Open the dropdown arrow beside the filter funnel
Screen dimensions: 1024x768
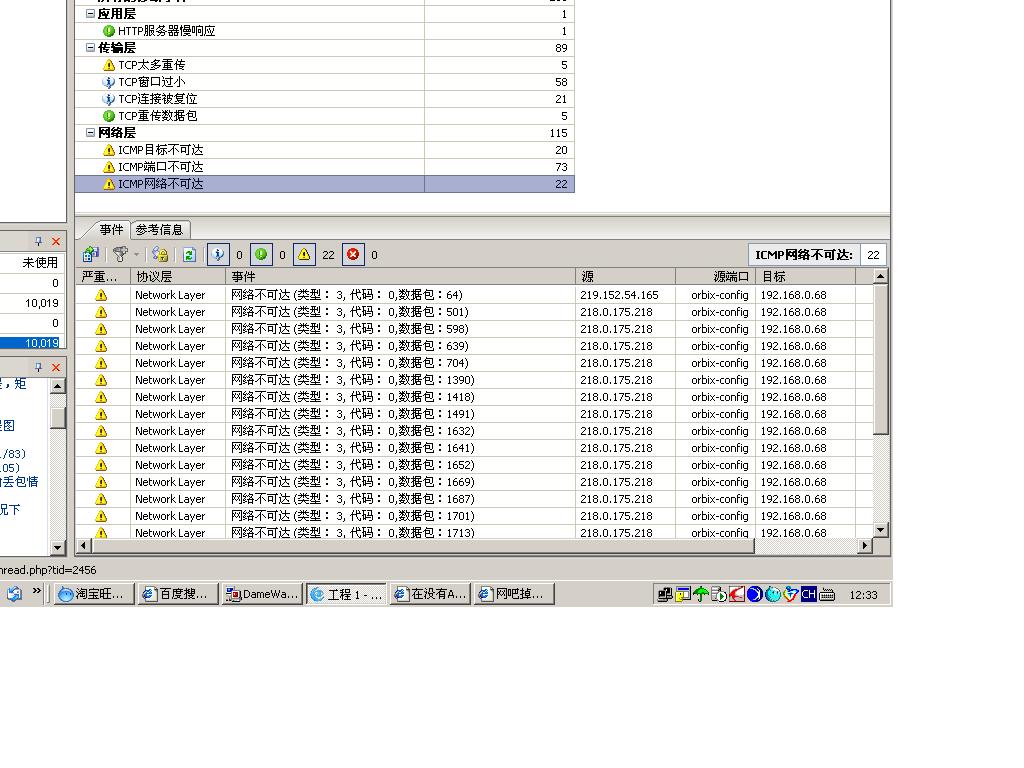click(x=136, y=255)
